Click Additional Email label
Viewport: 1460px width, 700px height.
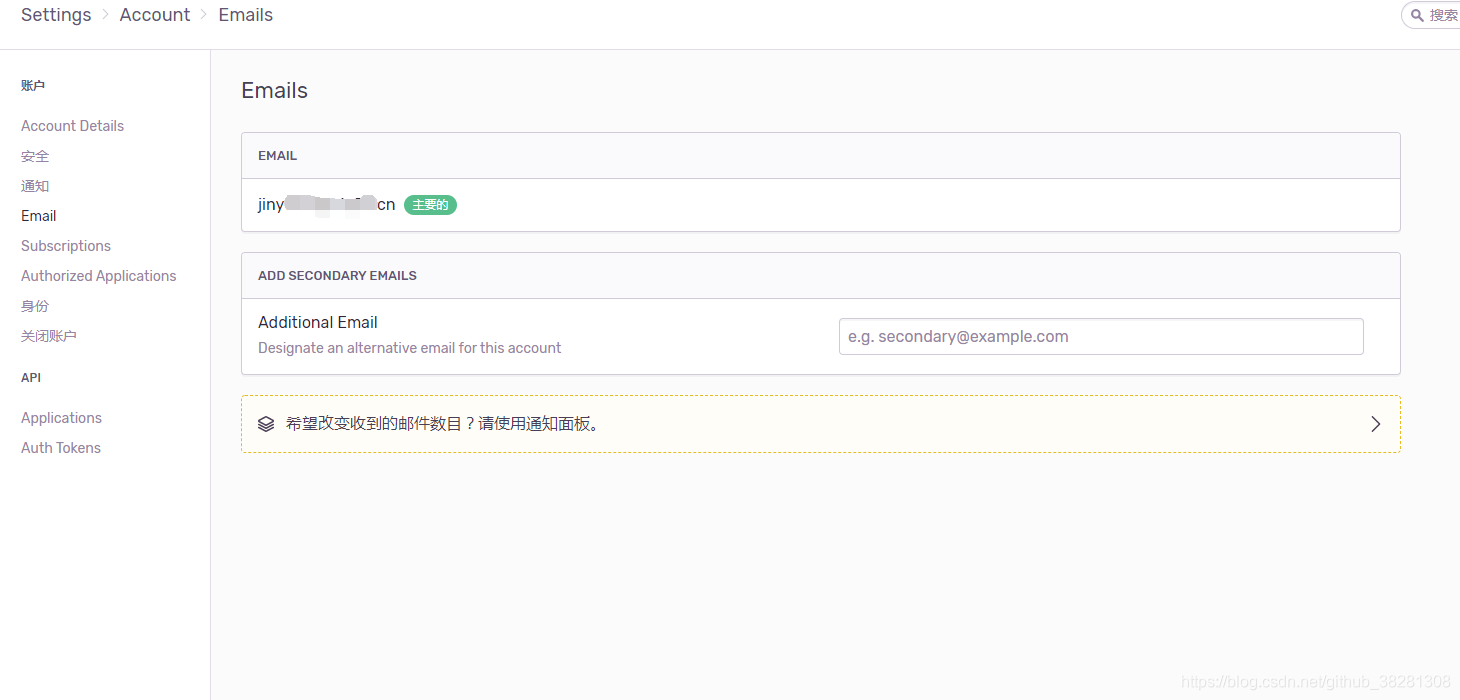(318, 323)
